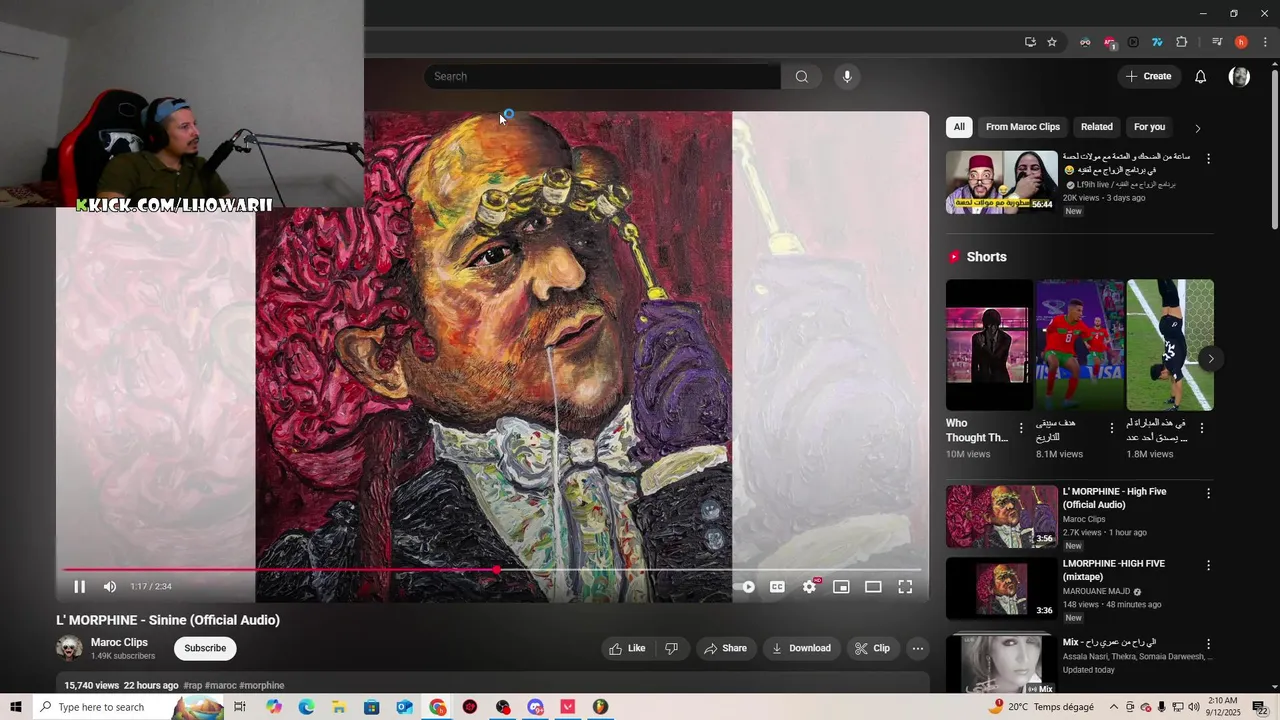Show the next Shorts with the arrow
The image size is (1280, 720).
point(1211,358)
